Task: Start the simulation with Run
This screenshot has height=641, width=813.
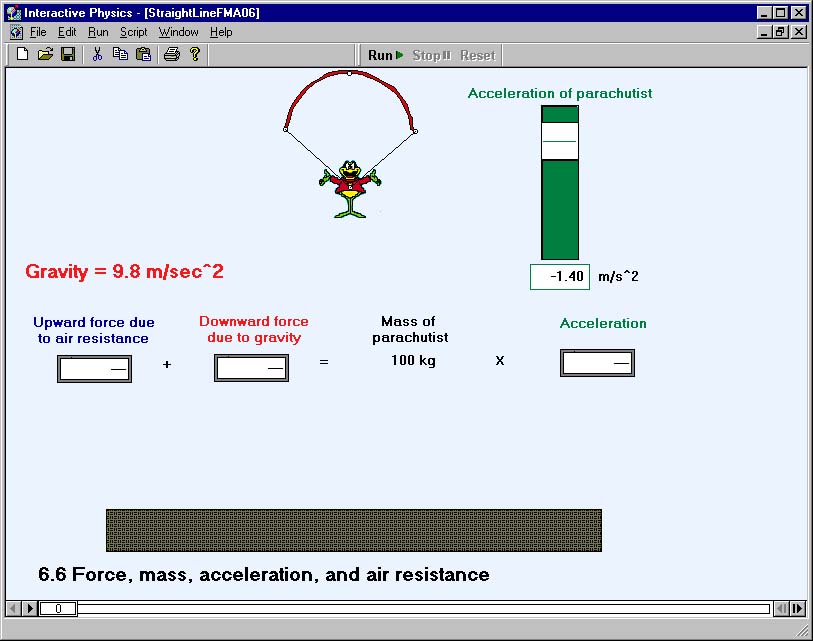Action: coord(385,55)
